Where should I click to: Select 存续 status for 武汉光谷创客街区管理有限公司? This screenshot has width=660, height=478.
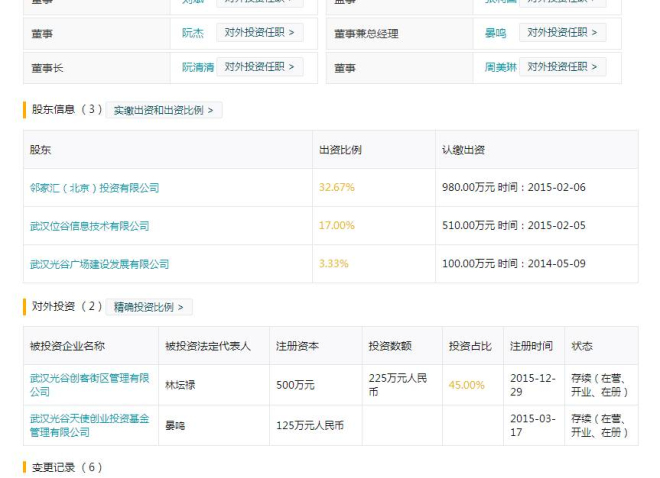click(600, 385)
